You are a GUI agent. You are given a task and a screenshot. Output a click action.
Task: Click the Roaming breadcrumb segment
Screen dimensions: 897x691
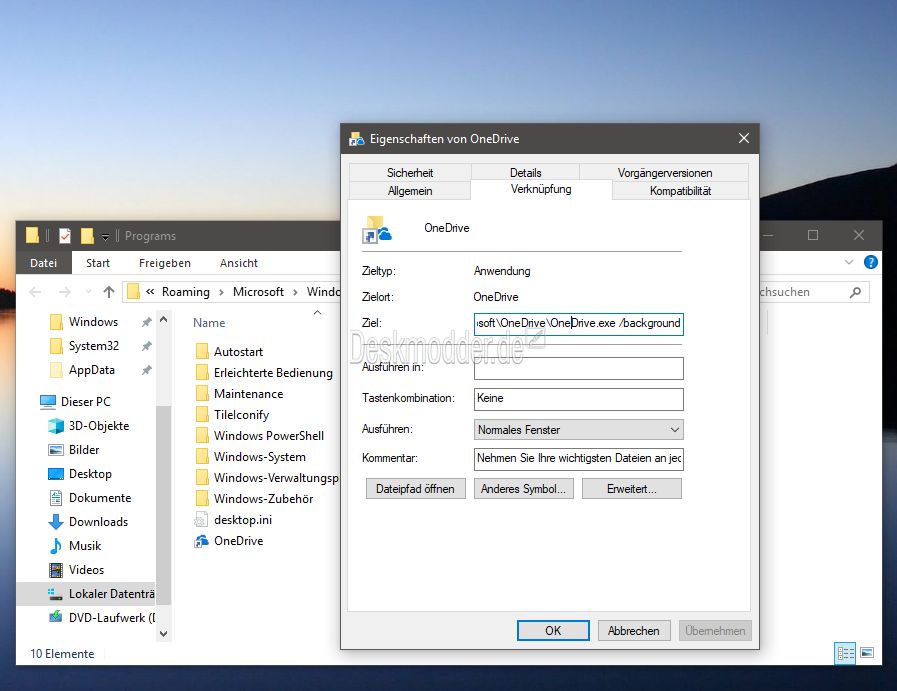coord(185,292)
